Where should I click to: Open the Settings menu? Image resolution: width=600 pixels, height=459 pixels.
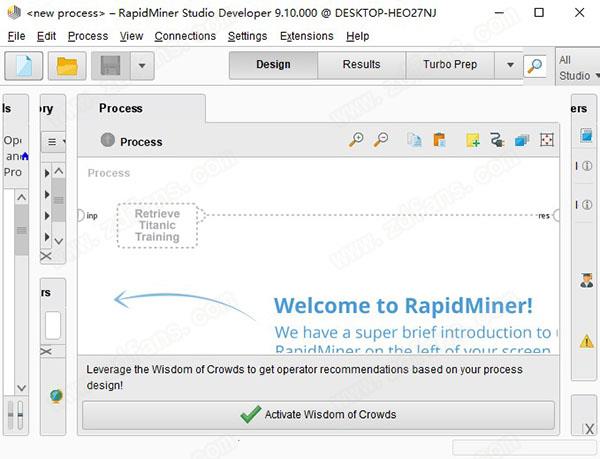[x=248, y=36]
